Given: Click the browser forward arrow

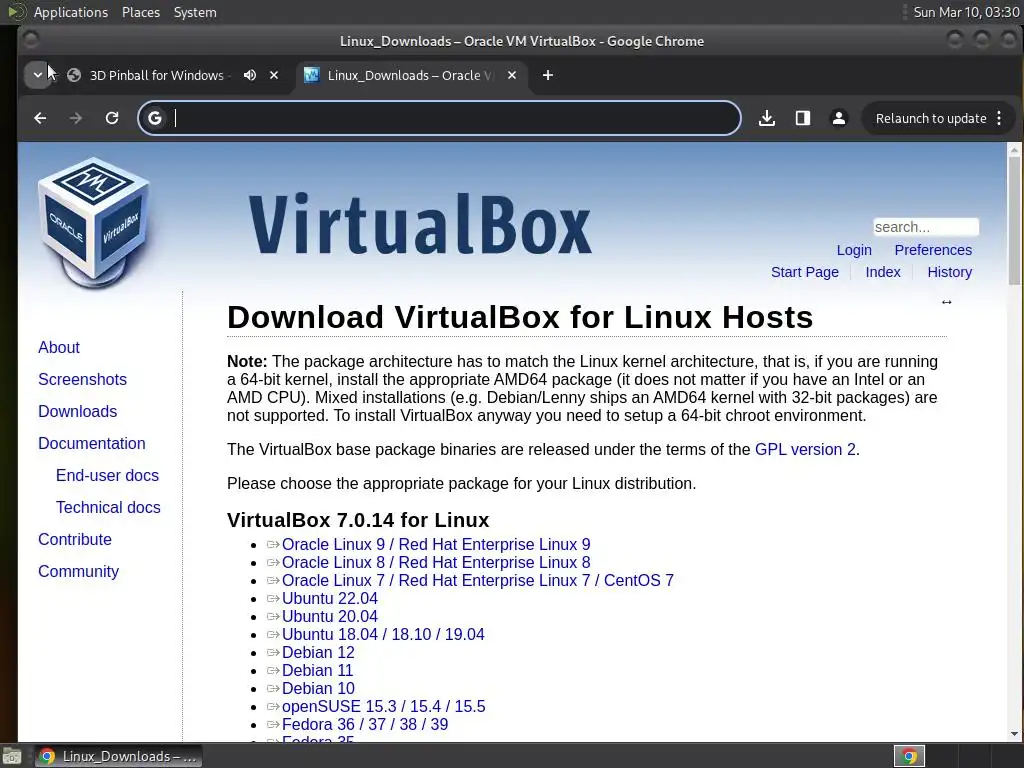Looking at the screenshot, I should click(76, 118).
